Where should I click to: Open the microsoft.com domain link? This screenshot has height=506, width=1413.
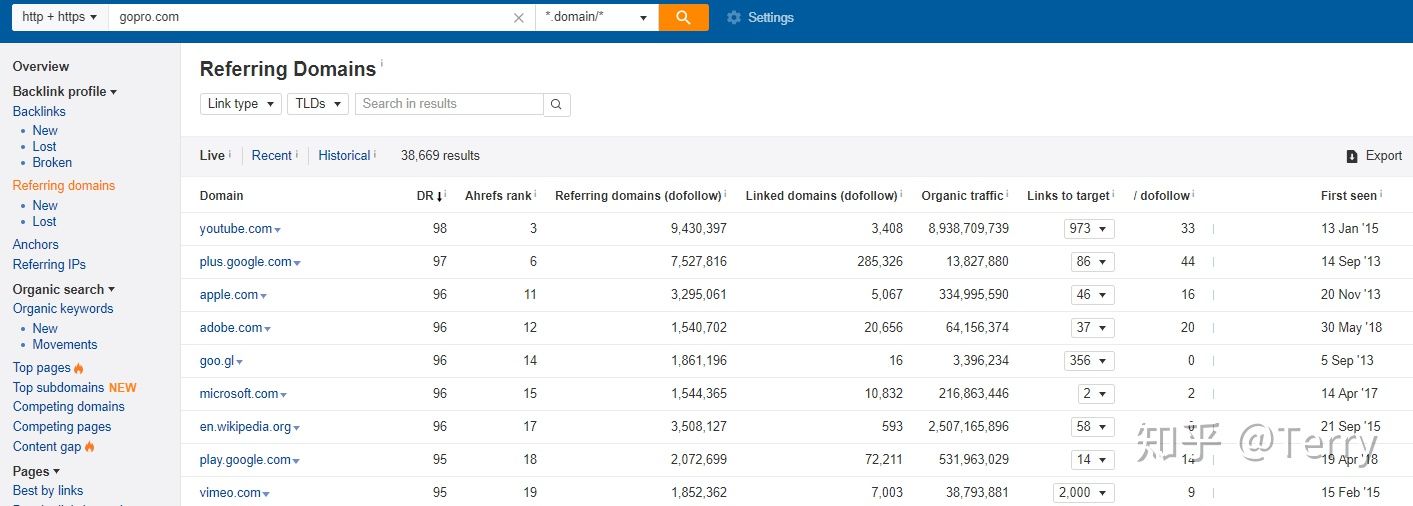(x=239, y=394)
